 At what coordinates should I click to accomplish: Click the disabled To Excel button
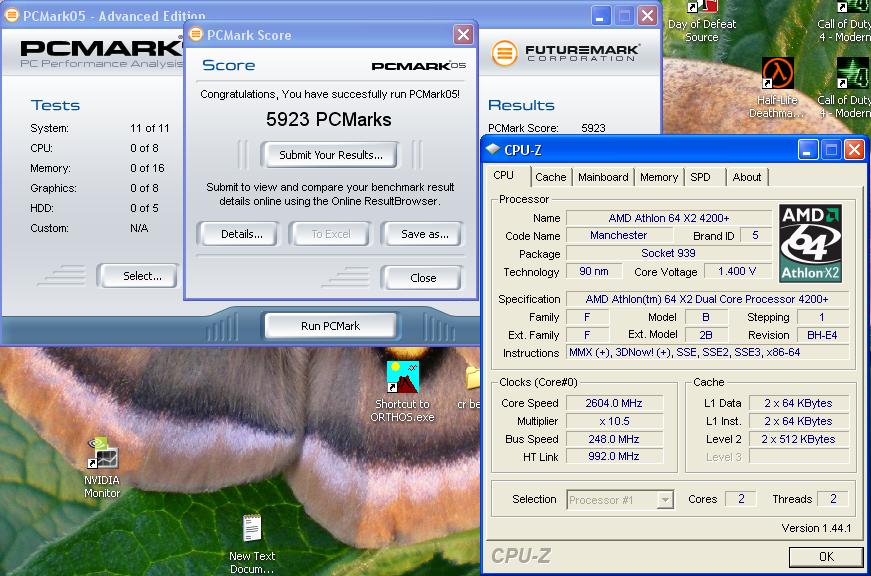coord(331,234)
